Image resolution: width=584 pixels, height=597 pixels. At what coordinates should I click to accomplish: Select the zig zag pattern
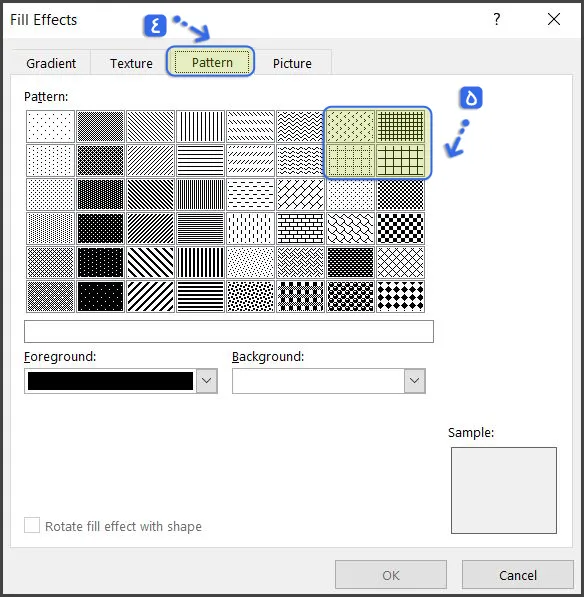coord(300,127)
